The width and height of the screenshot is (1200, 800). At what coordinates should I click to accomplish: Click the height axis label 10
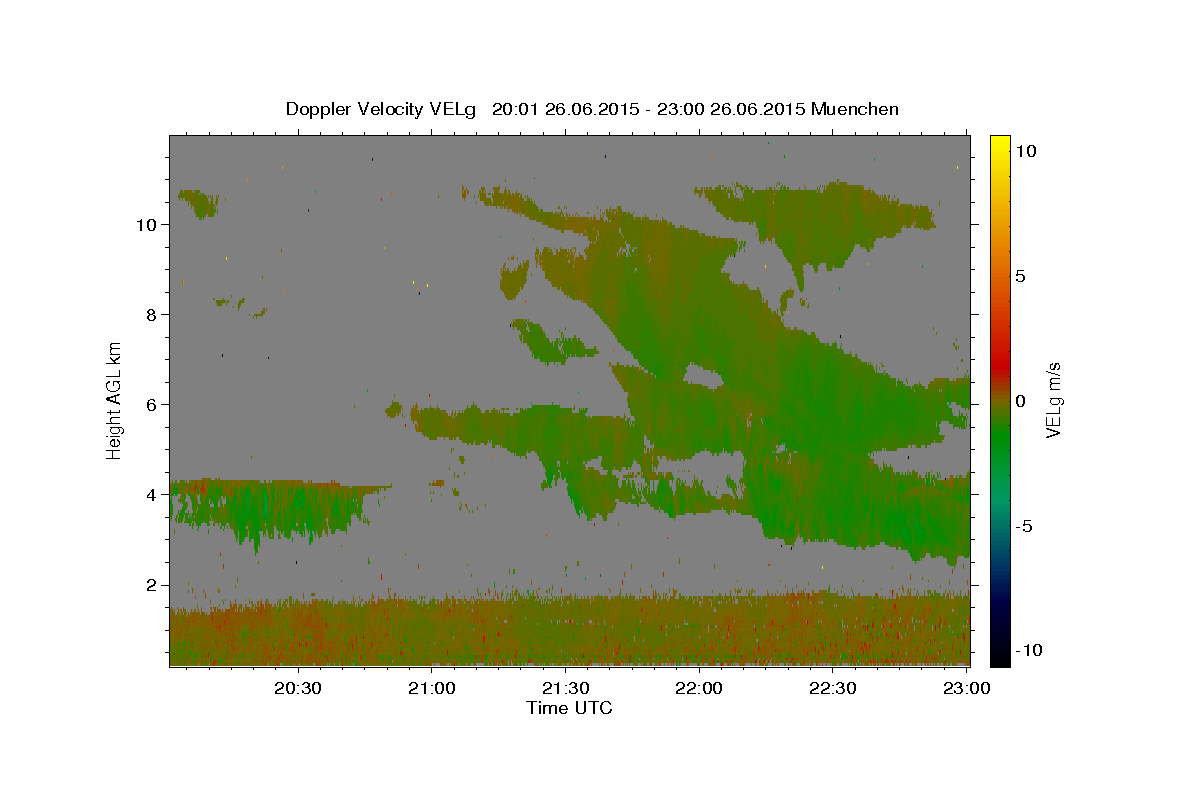click(147, 225)
